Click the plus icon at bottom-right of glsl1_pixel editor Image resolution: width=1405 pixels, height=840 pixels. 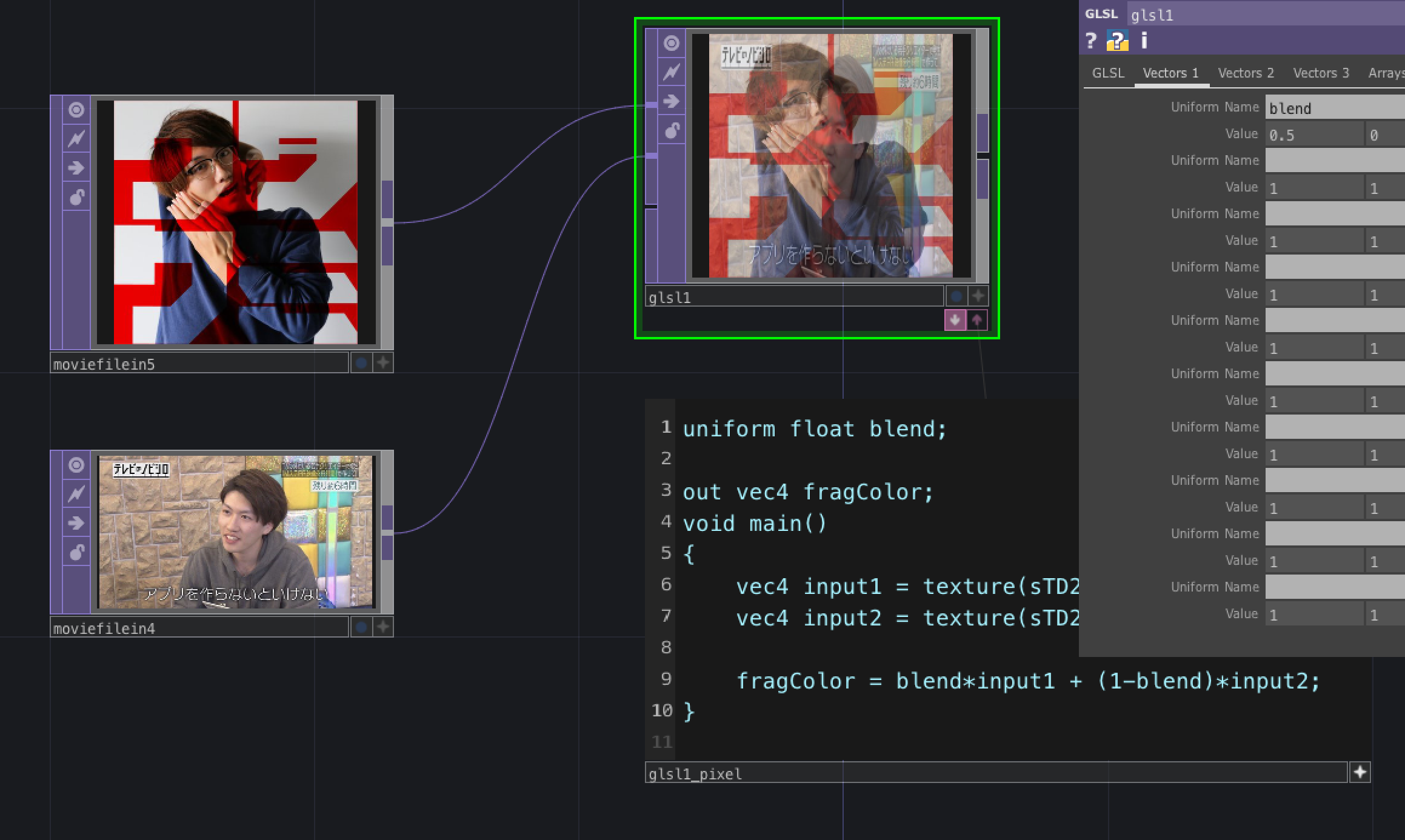(1361, 771)
